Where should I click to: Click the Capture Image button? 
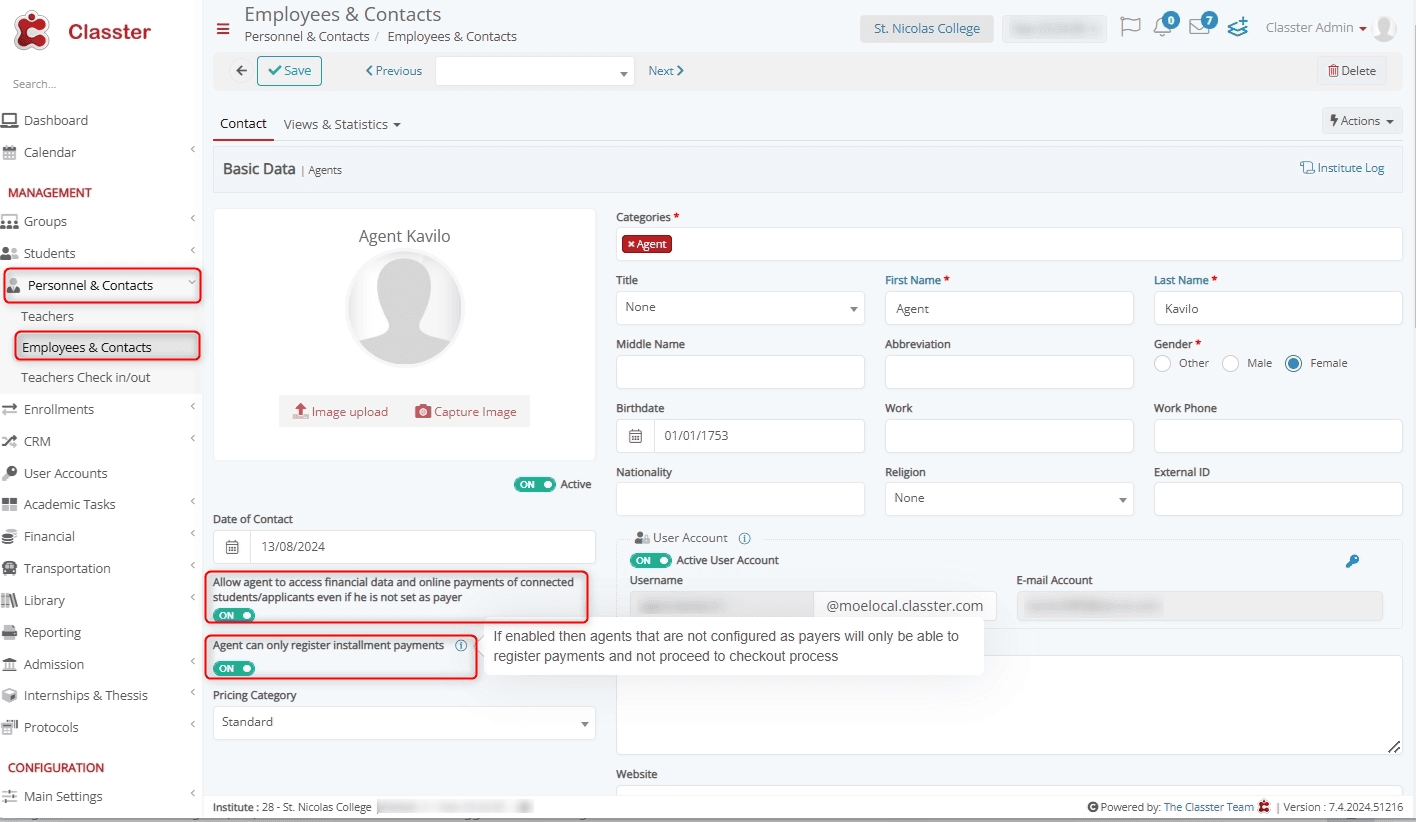coord(466,412)
